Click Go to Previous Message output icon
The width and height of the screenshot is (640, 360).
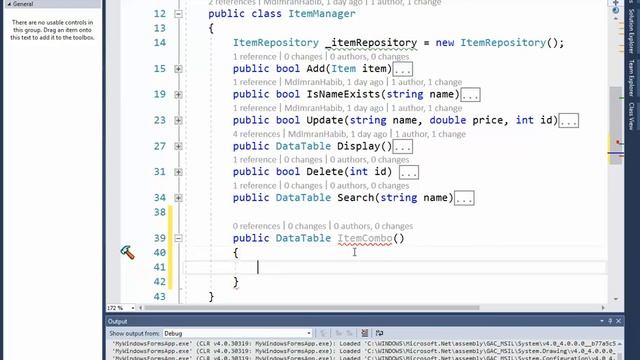(338, 333)
